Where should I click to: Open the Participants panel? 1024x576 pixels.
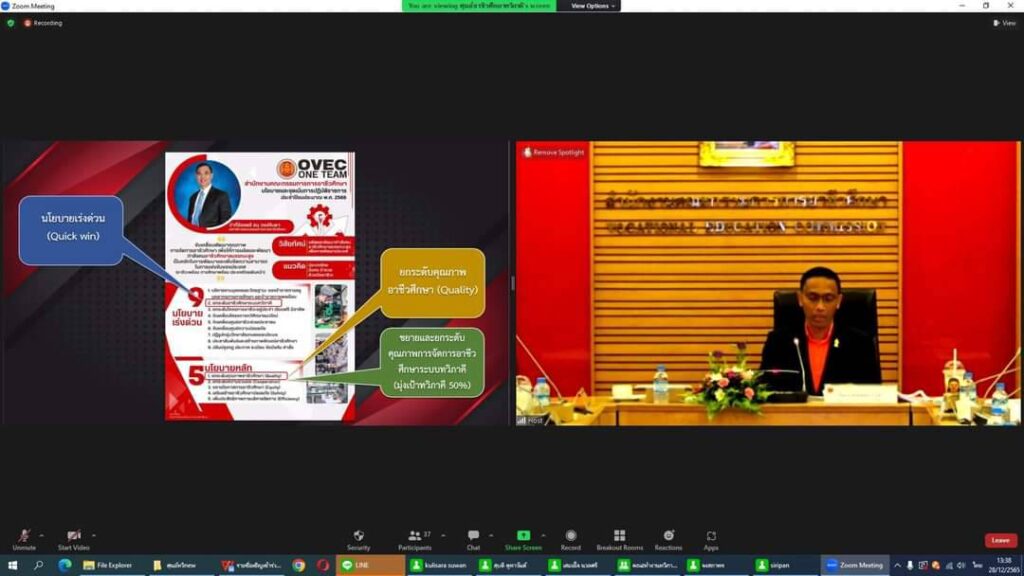(x=414, y=537)
